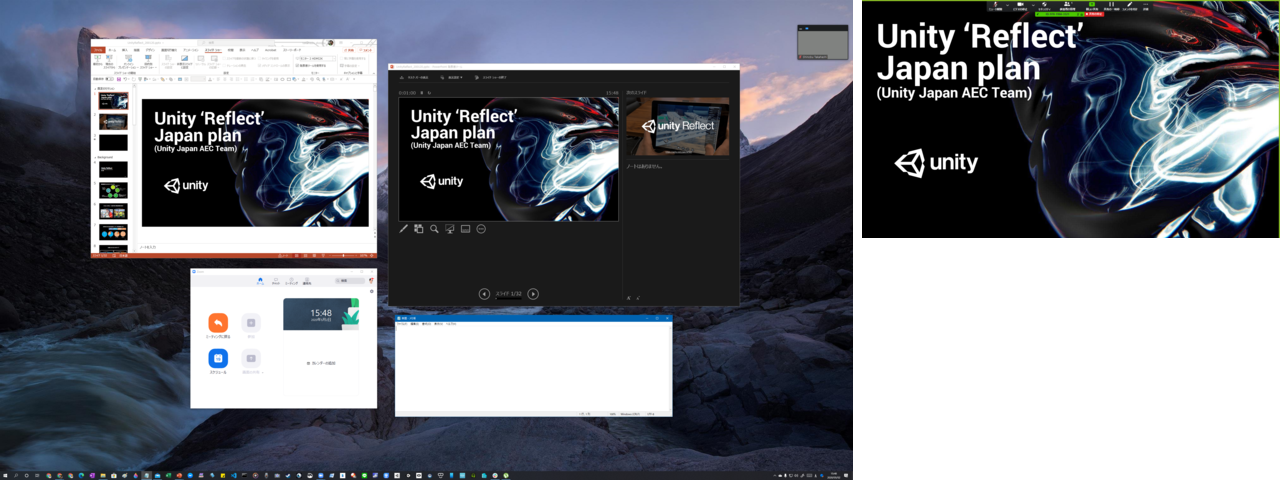Toggle subtitles icon in presenter view
The width and height of the screenshot is (1280, 480).
(465, 229)
